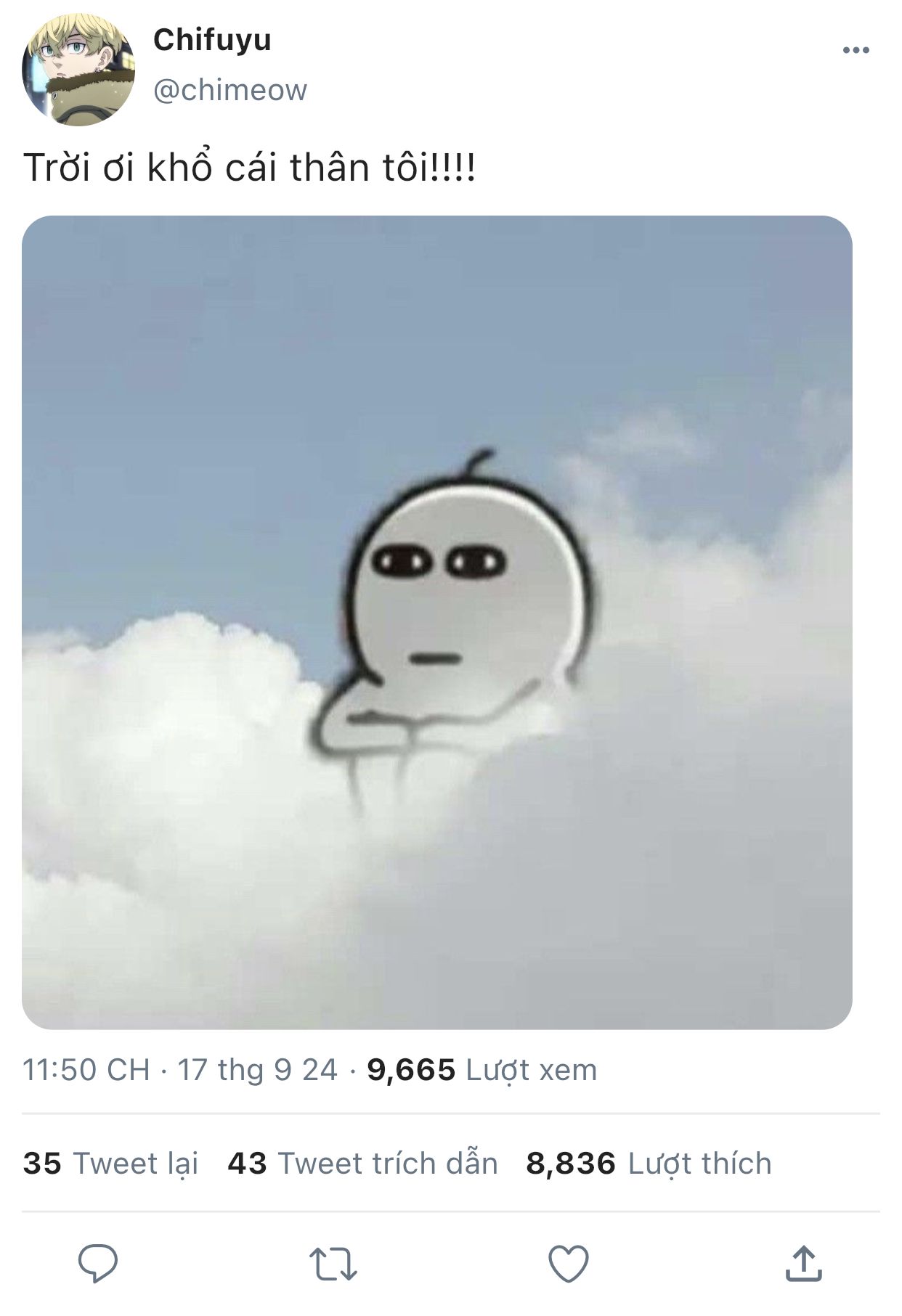Click the reply speech bubble icon
Image resolution: width=902 pixels, height=1316 pixels.
click(x=98, y=1264)
